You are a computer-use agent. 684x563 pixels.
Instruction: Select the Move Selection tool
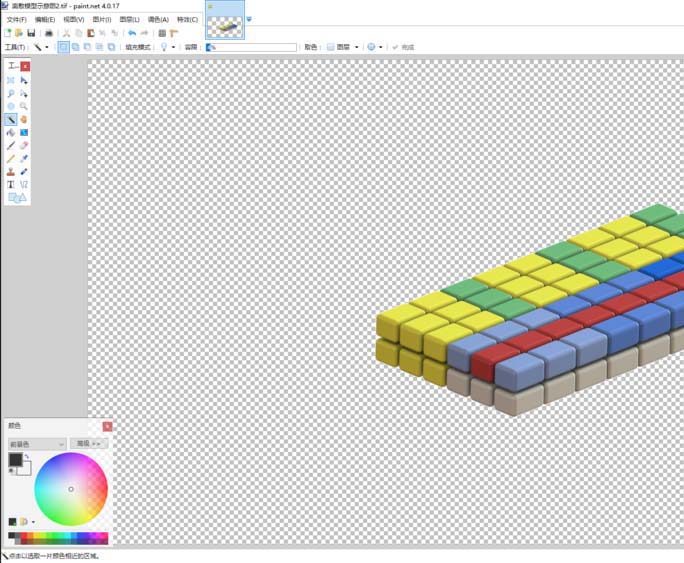tap(24, 93)
